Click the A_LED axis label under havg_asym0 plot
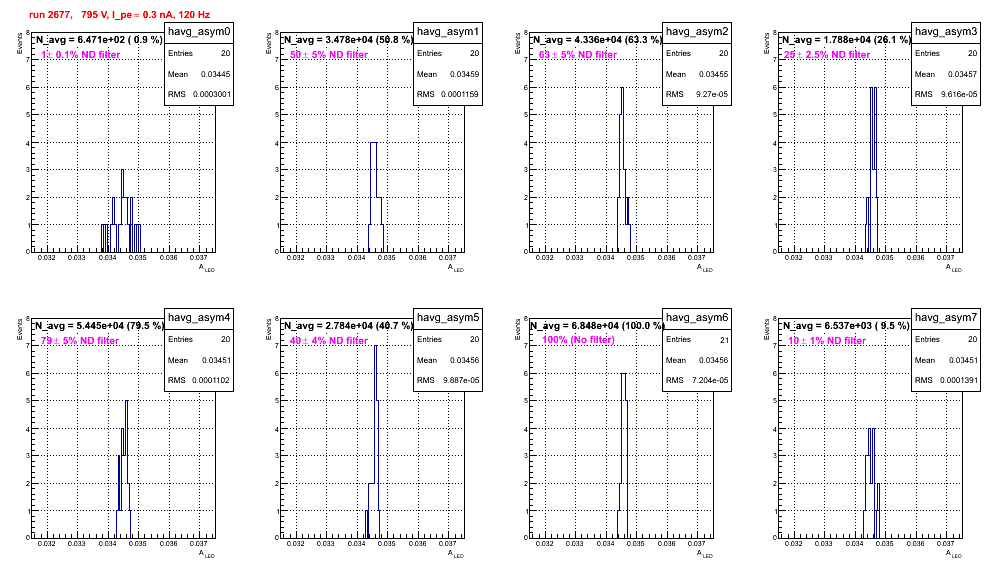 [x=207, y=268]
